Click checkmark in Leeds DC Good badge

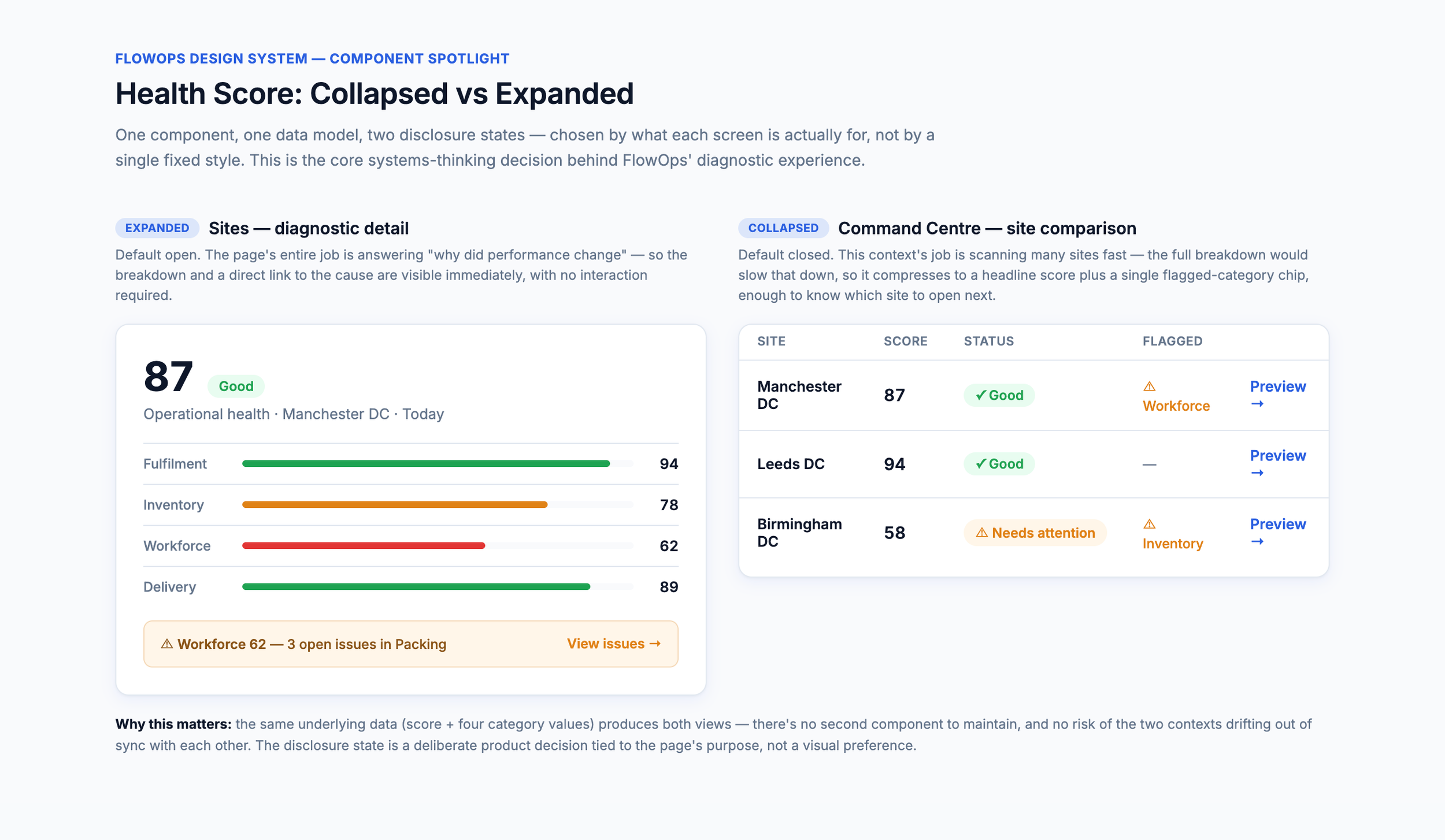[x=981, y=464]
